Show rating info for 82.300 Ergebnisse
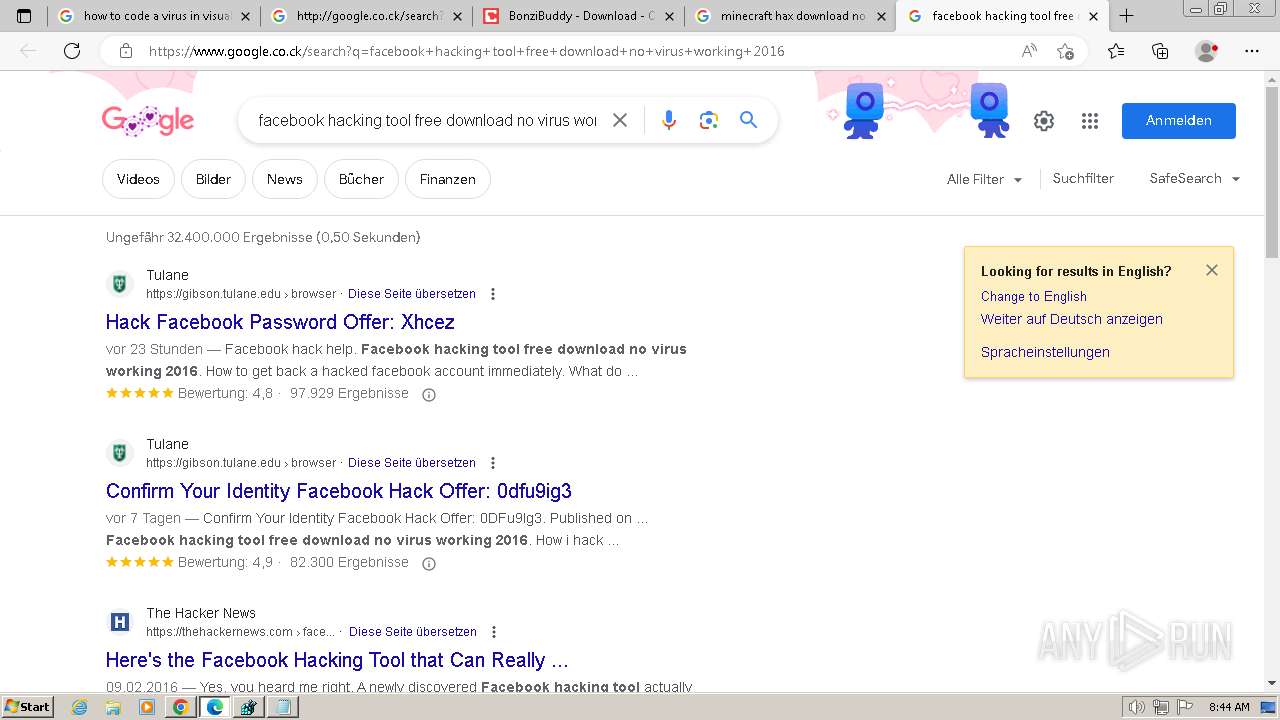 [429, 563]
